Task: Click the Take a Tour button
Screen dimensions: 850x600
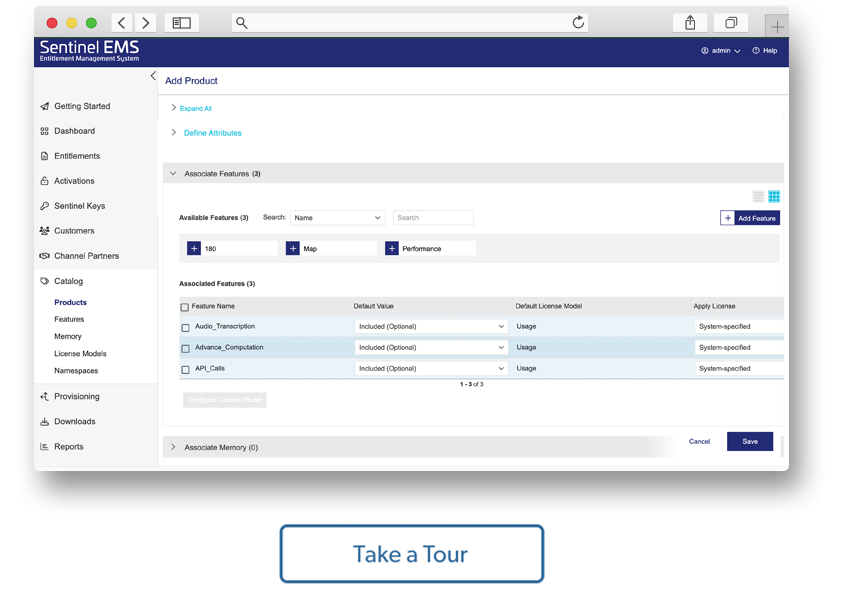Action: pyautogui.click(x=411, y=554)
